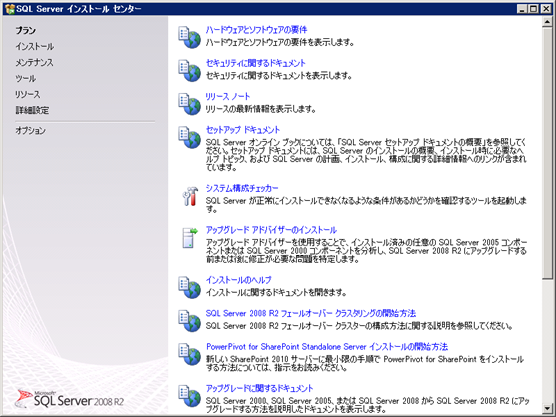This screenshot has height=417, width=556.
Task: Click the icon beside フェールオーバー クラスタリングの開始方法
Action: pos(189,321)
